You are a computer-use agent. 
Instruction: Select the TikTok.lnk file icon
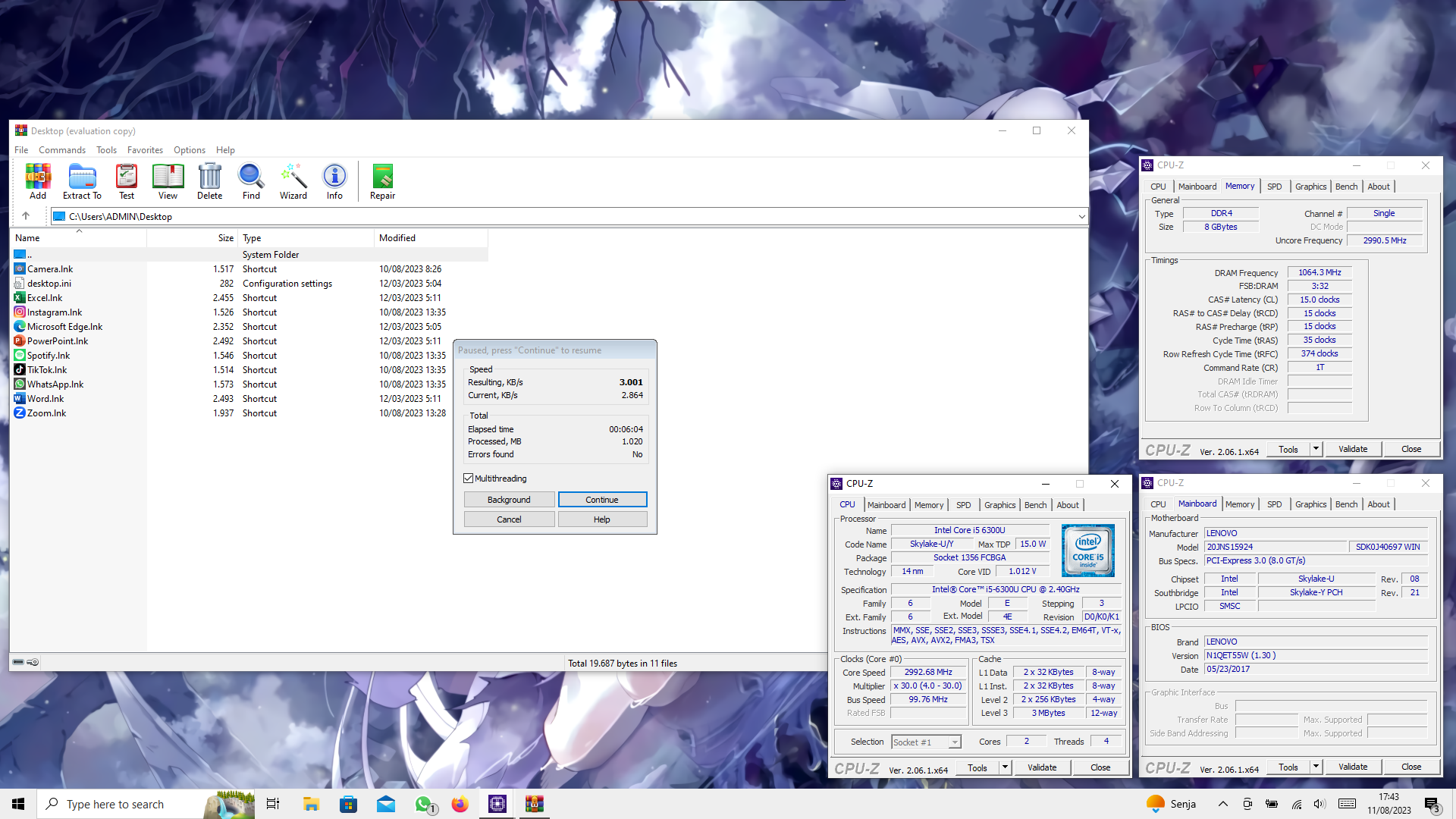coord(20,370)
